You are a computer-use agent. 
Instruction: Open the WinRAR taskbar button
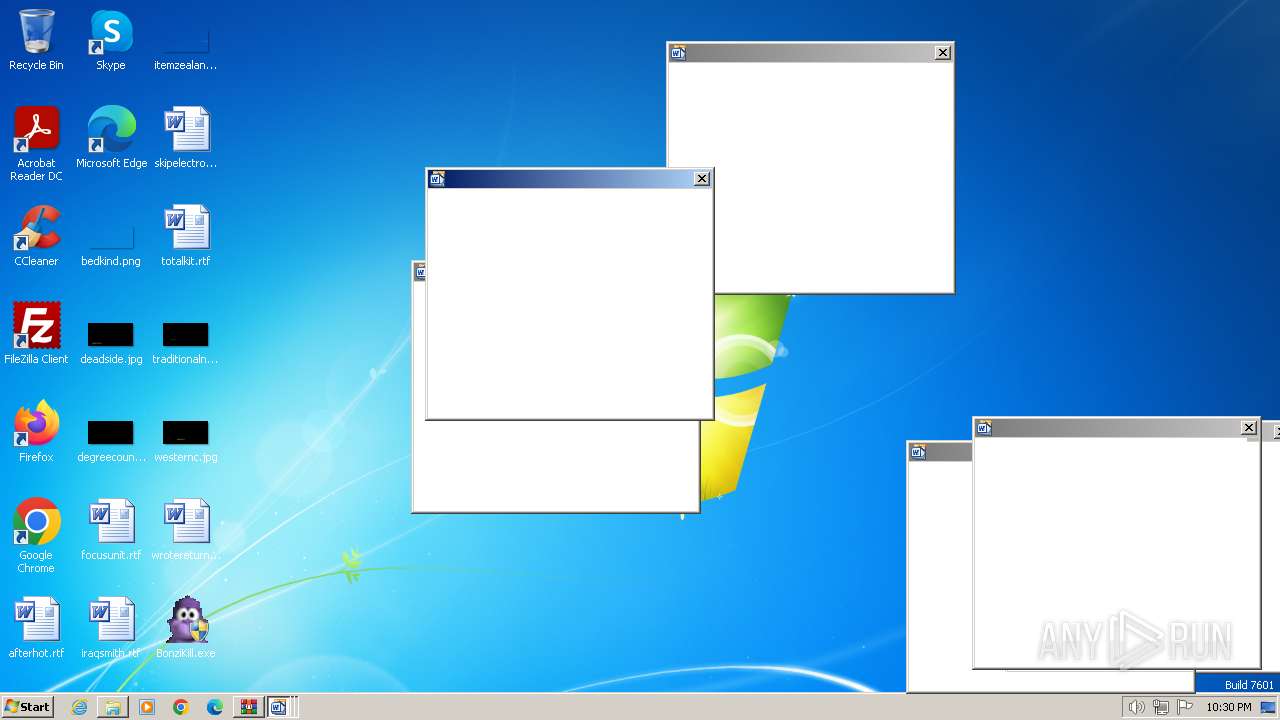click(248, 707)
